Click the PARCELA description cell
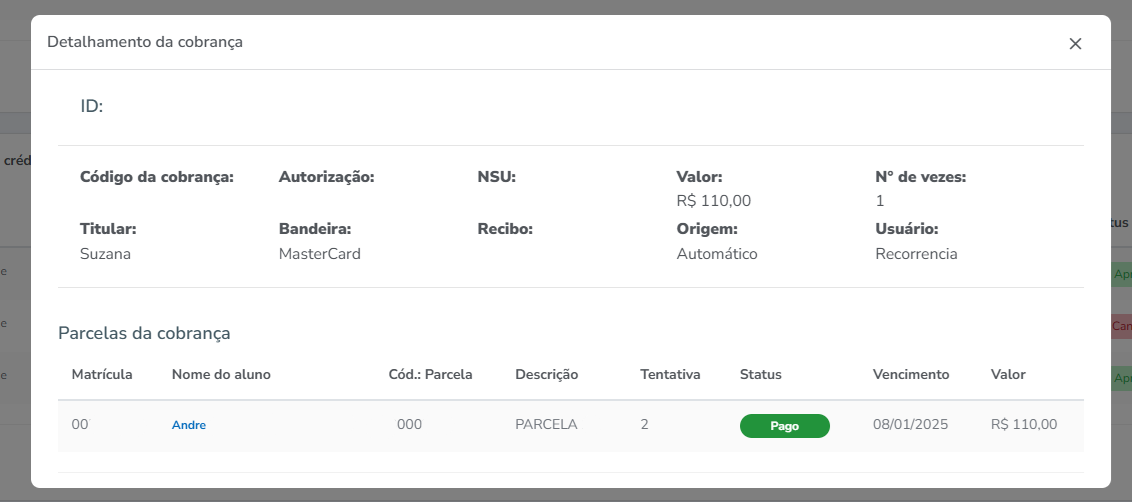1135x502 pixels. point(546,424)
